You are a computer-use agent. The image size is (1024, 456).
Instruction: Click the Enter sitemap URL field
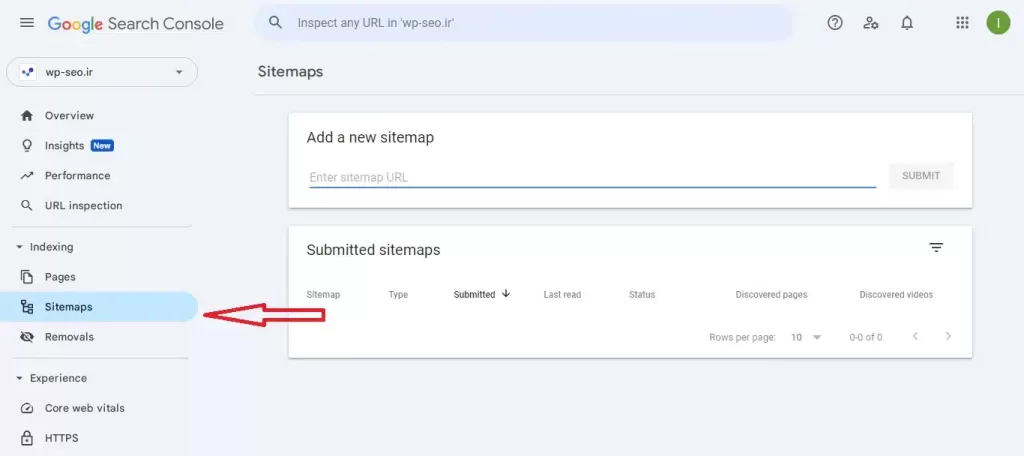point(592,177)
